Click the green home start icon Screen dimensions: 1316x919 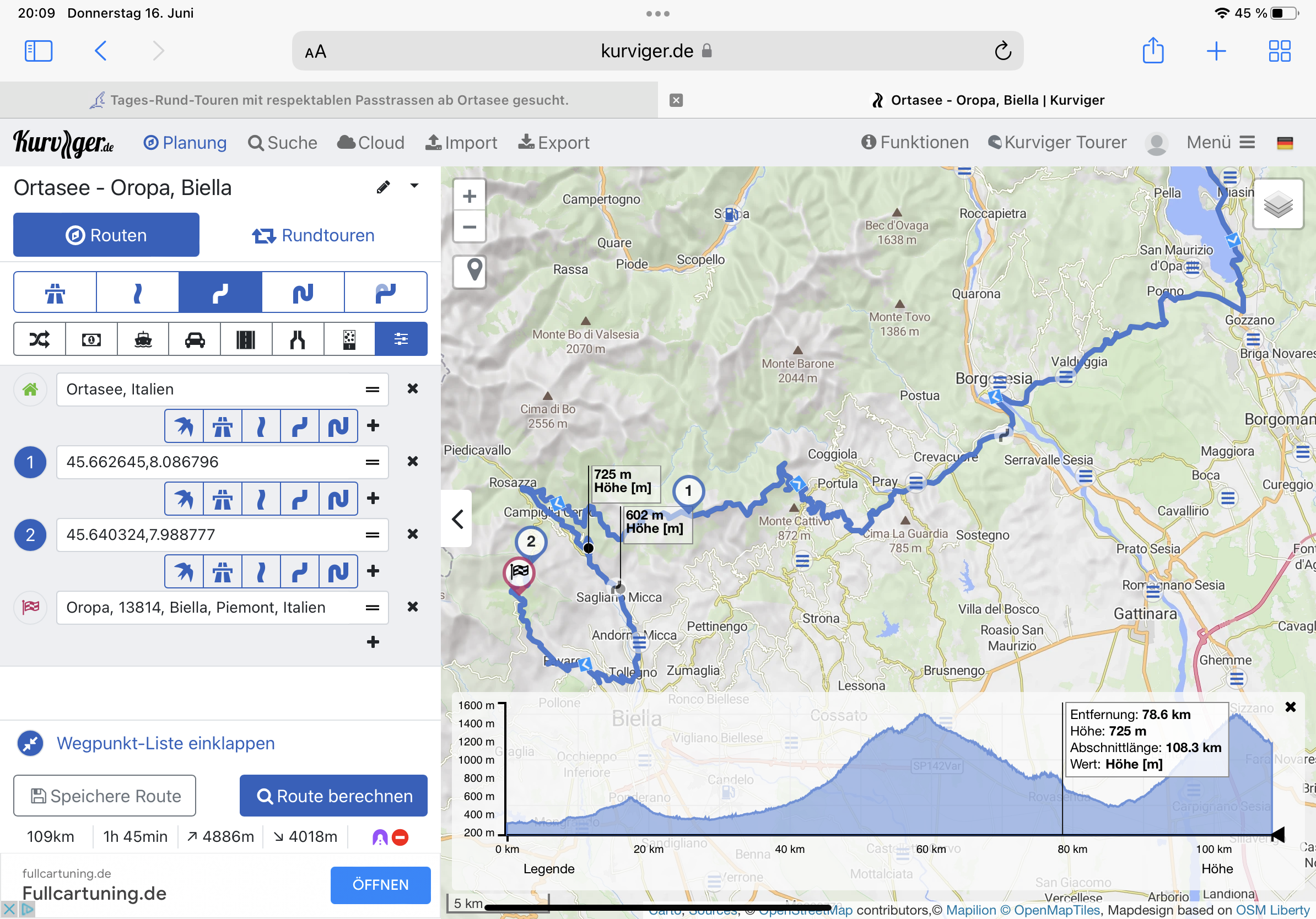[30, 390]
